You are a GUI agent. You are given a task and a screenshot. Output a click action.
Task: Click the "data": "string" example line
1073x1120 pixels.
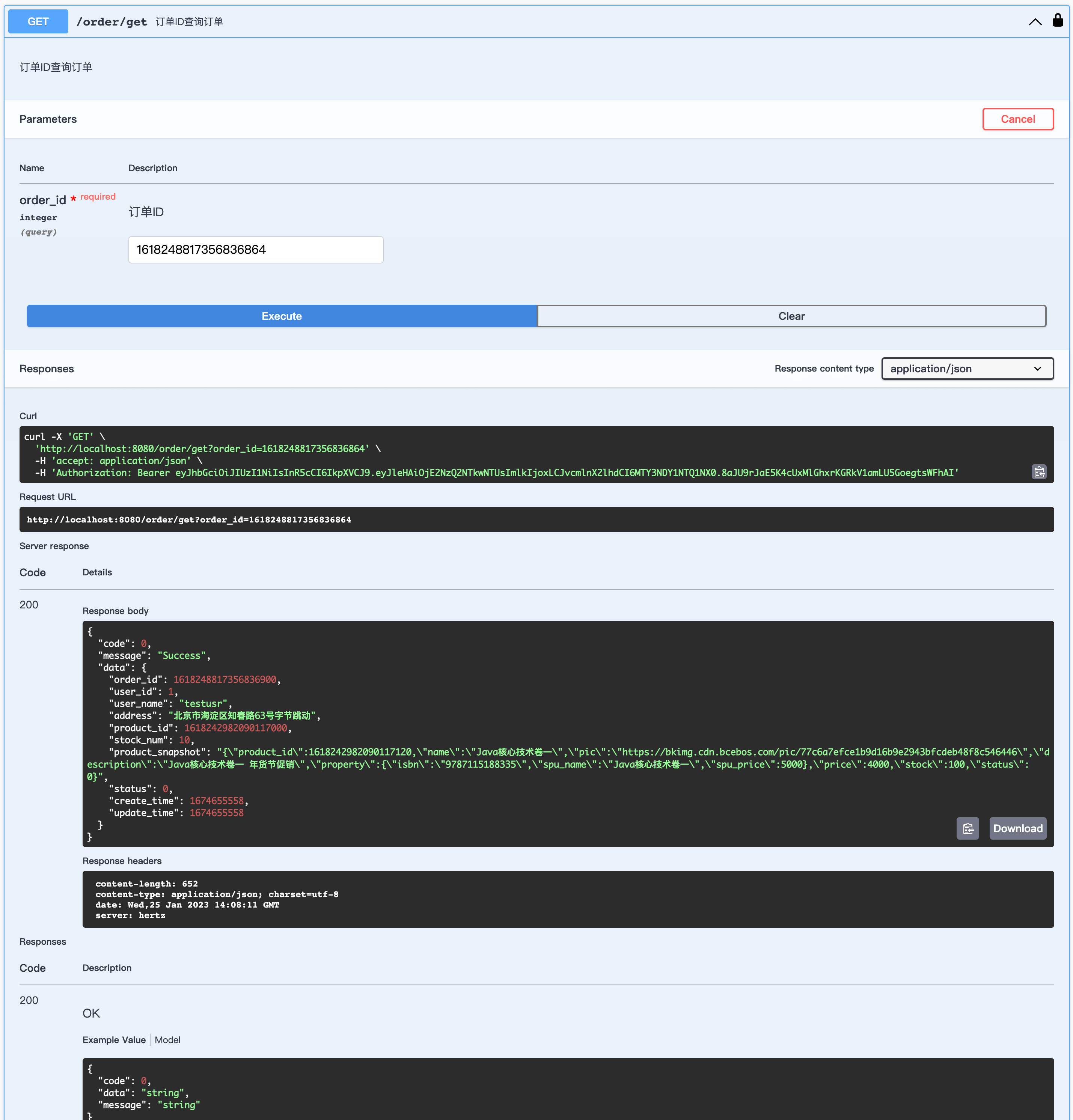[x=143, y=1093]
